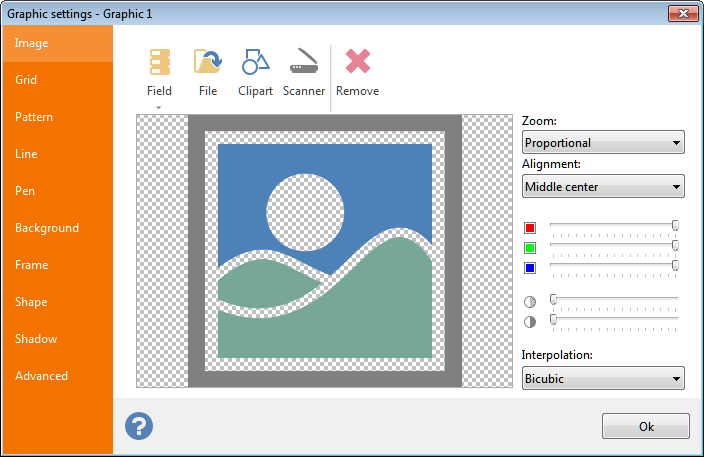Image resolution: width=704 pixels, height=457 pixels.
Task: Click the green channel color swatch
Action: (x=530, y=247)
